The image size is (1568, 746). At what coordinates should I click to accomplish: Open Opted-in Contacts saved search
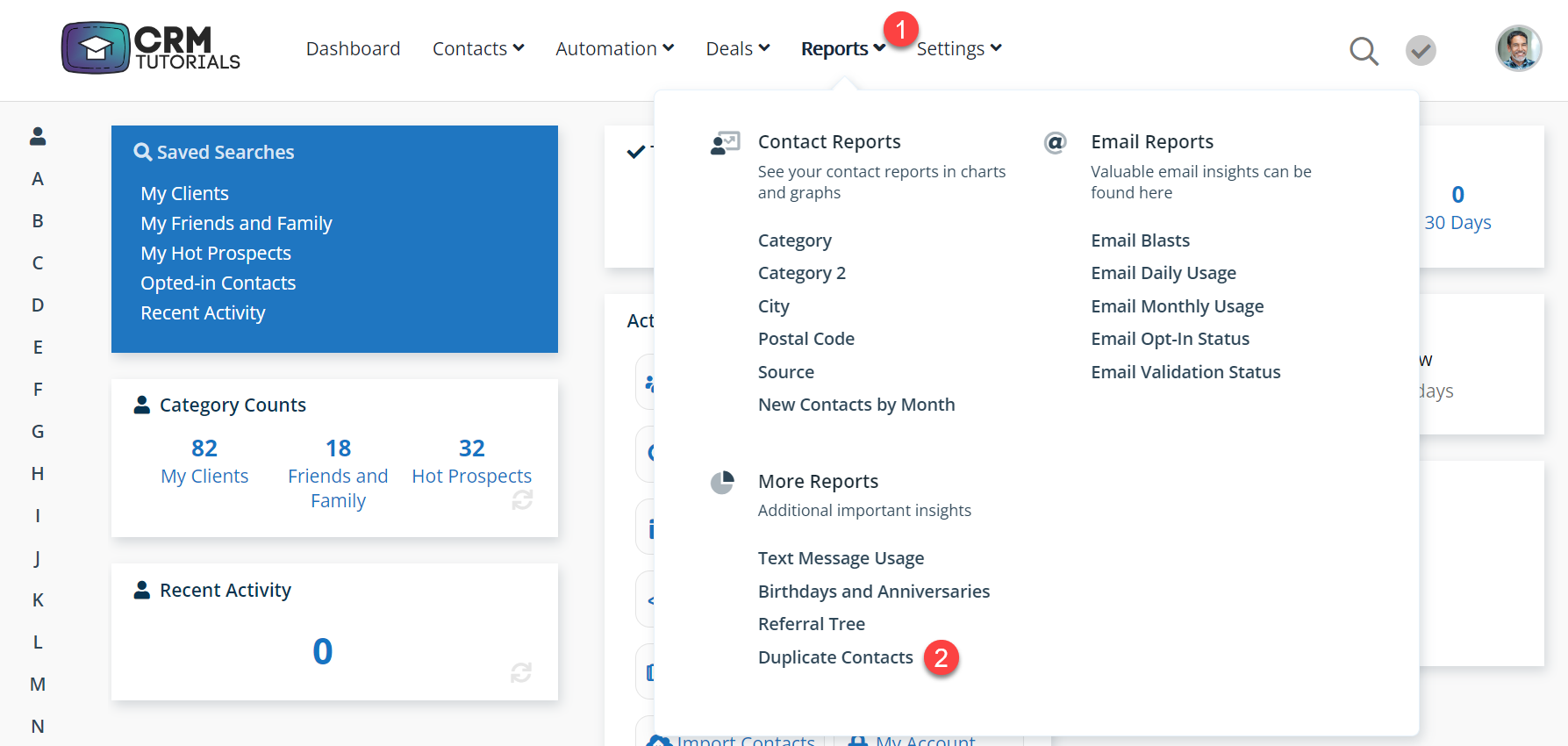click(218, 283)
